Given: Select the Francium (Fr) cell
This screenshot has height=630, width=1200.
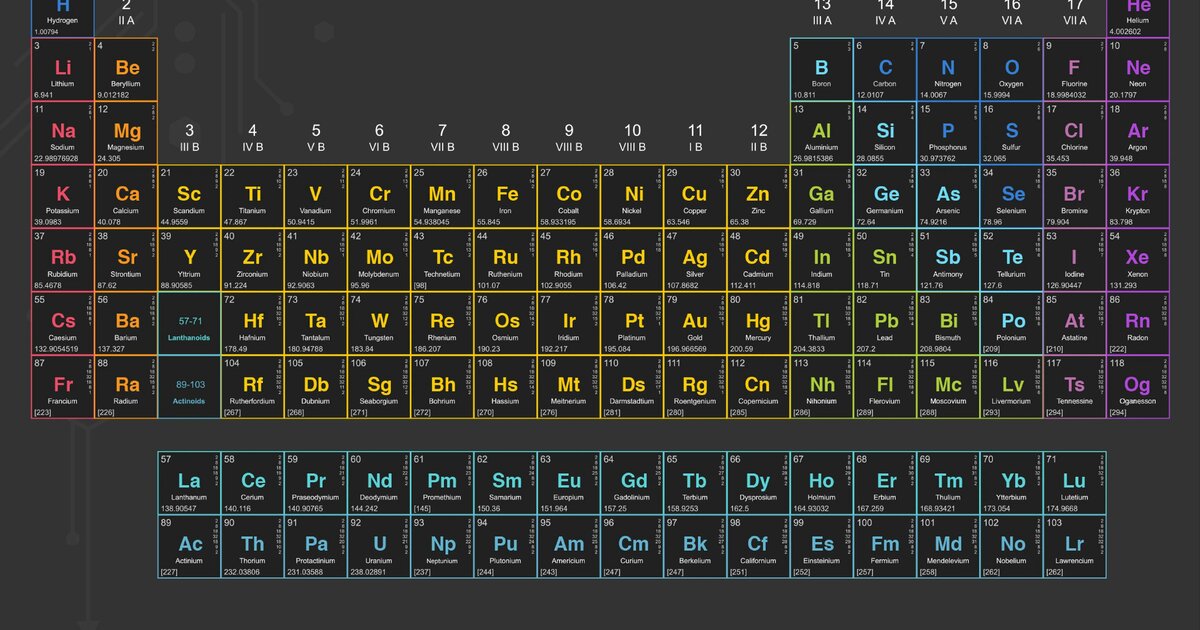Looking at the screenshot, I should 63,387.
